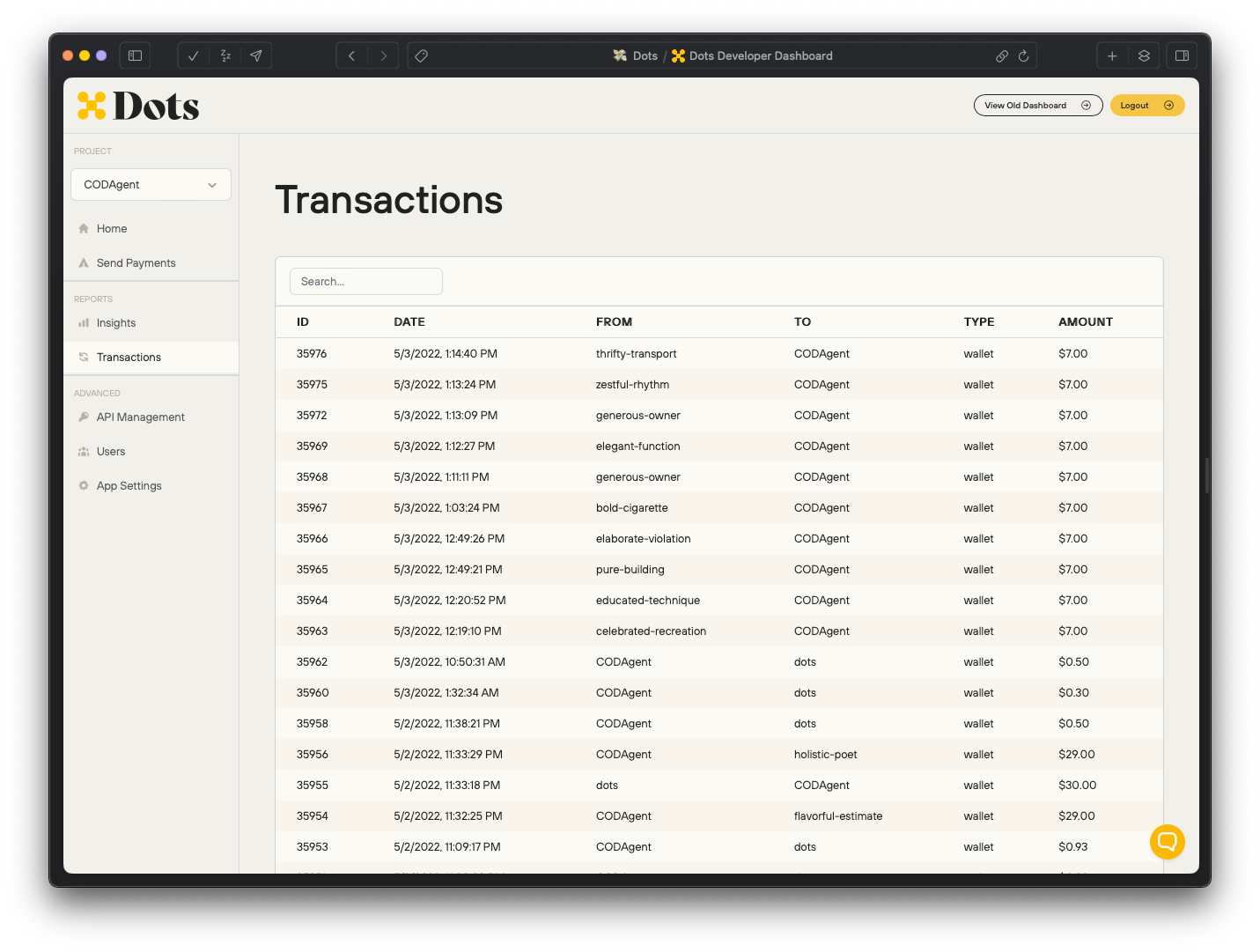Open the tab overview stacked icon

[x=1144, y=55]
